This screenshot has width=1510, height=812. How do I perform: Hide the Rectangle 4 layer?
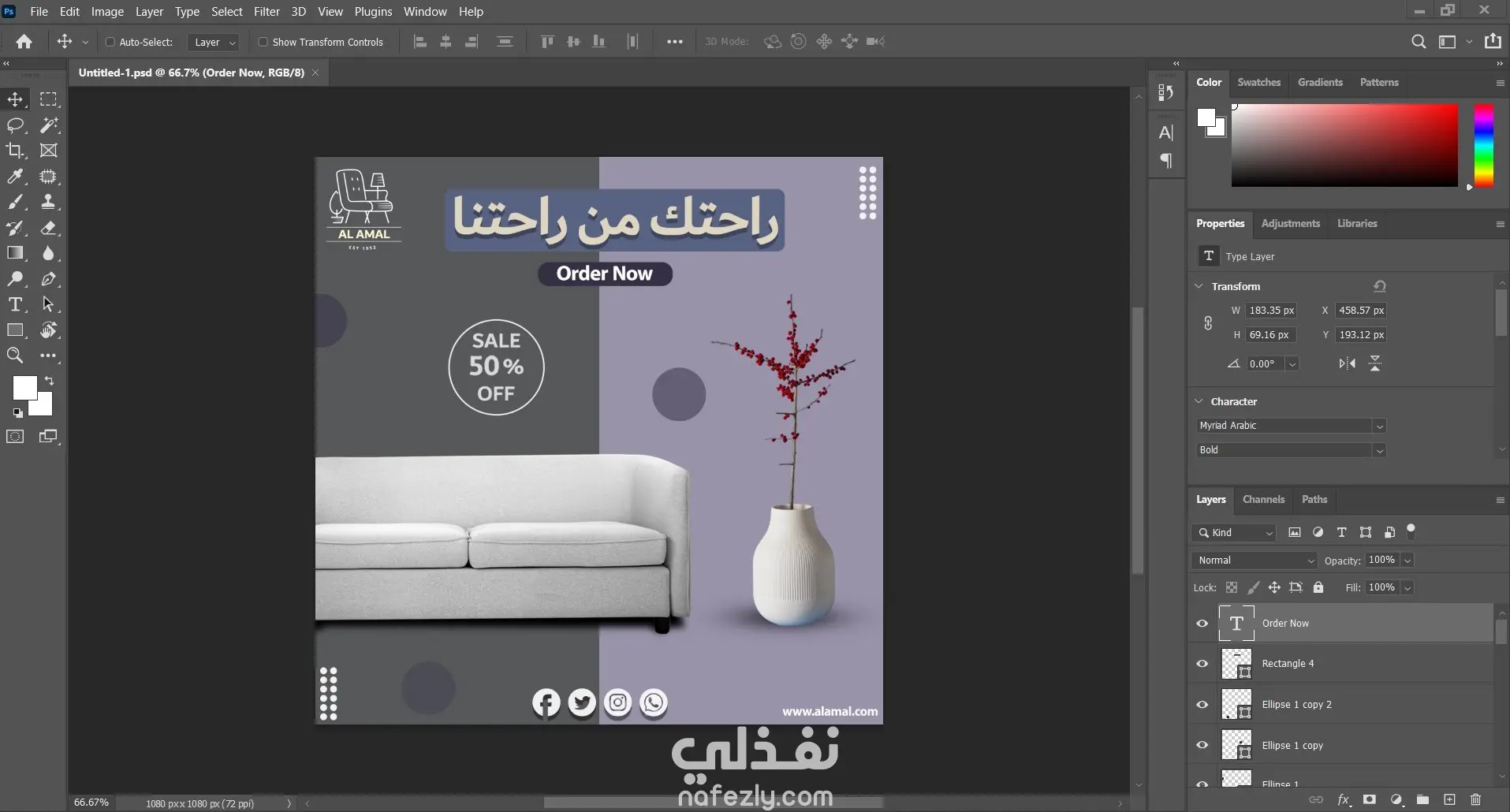(1202, 664)
